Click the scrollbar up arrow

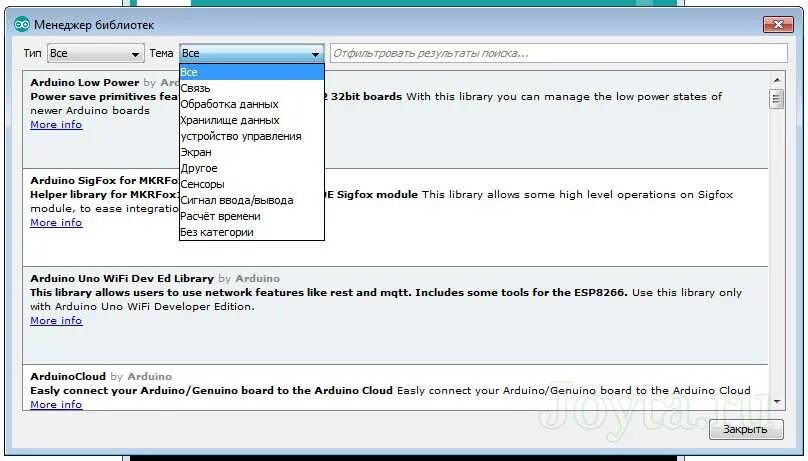point(777,80)
